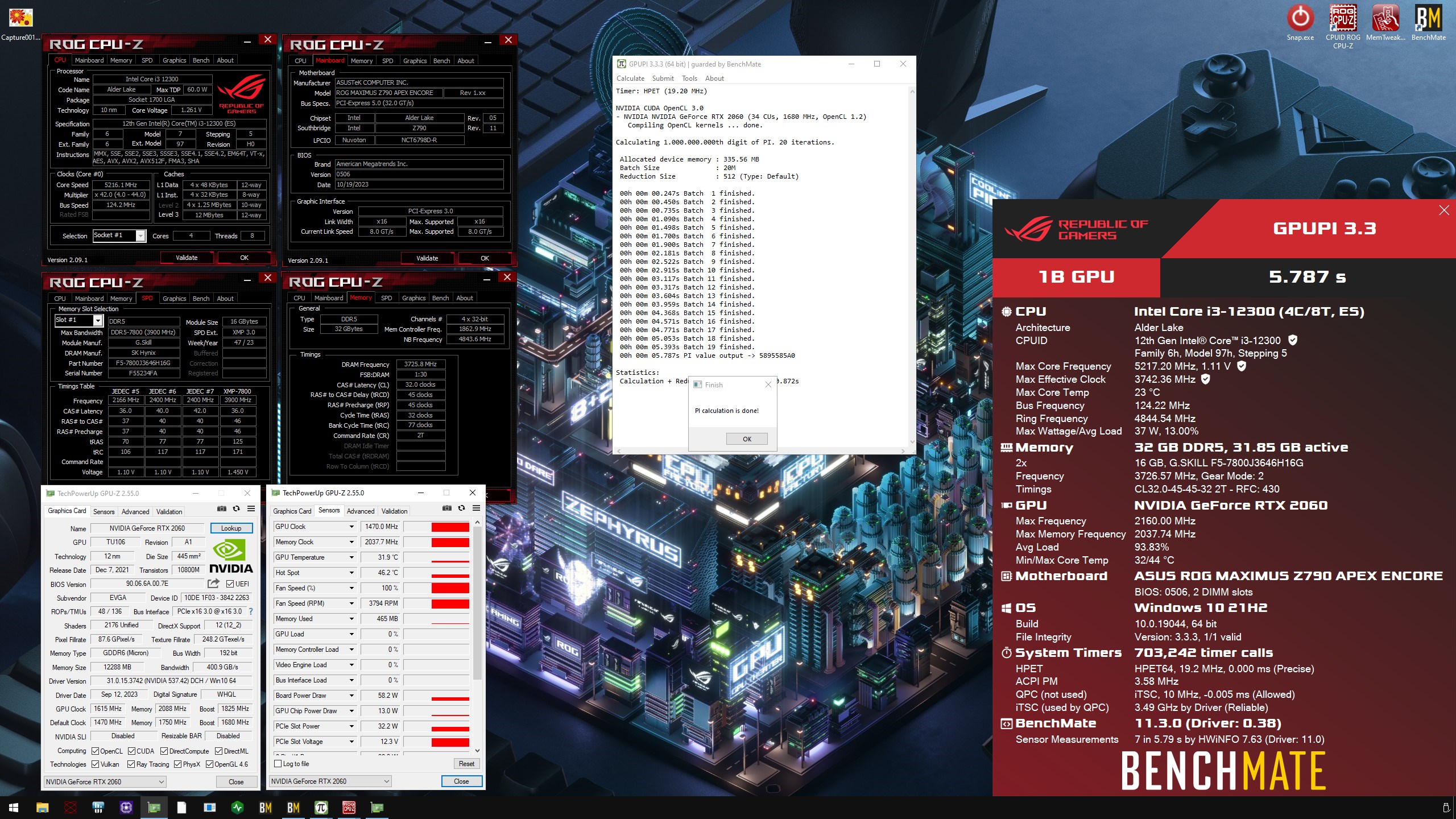Click the BIOS share/export arrow icon in GPU-Z

[x=213, y=584]
